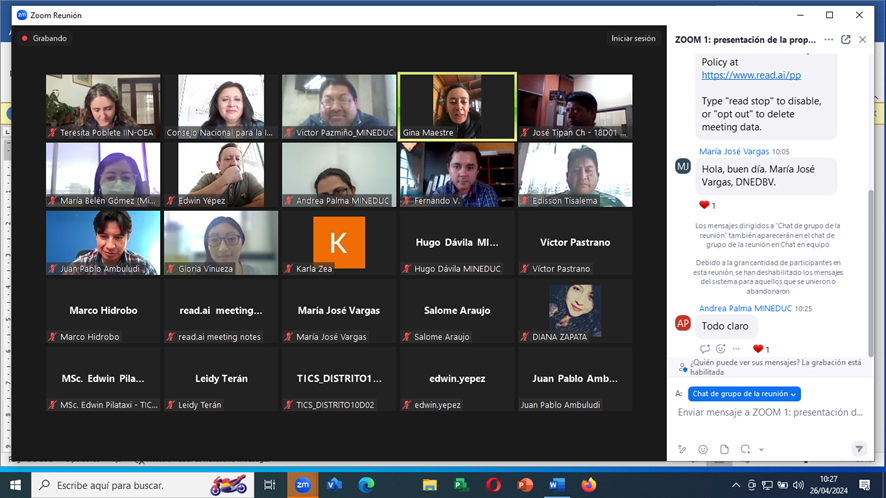Open the emoji picker in chat toolbar
Screen dimensions: 886x498
[703, 449]
